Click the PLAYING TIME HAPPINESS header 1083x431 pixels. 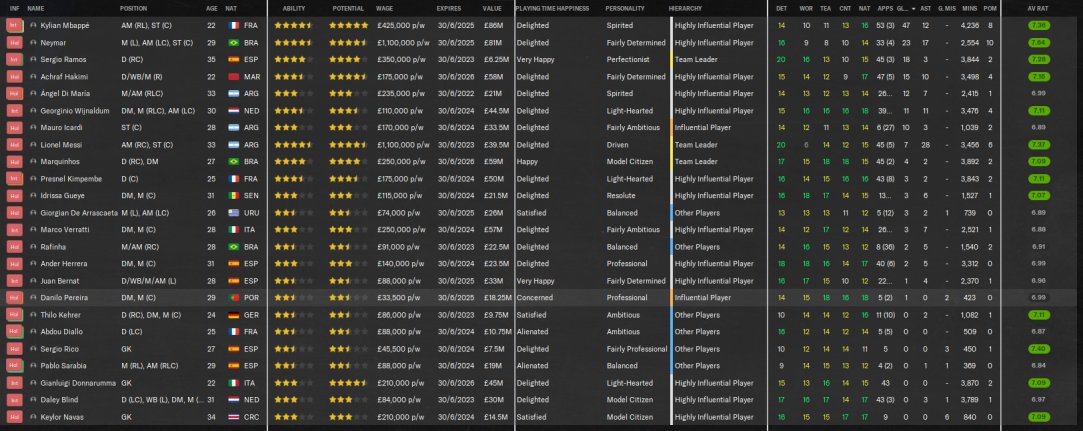pyautogui.click(x=552, y=8)
